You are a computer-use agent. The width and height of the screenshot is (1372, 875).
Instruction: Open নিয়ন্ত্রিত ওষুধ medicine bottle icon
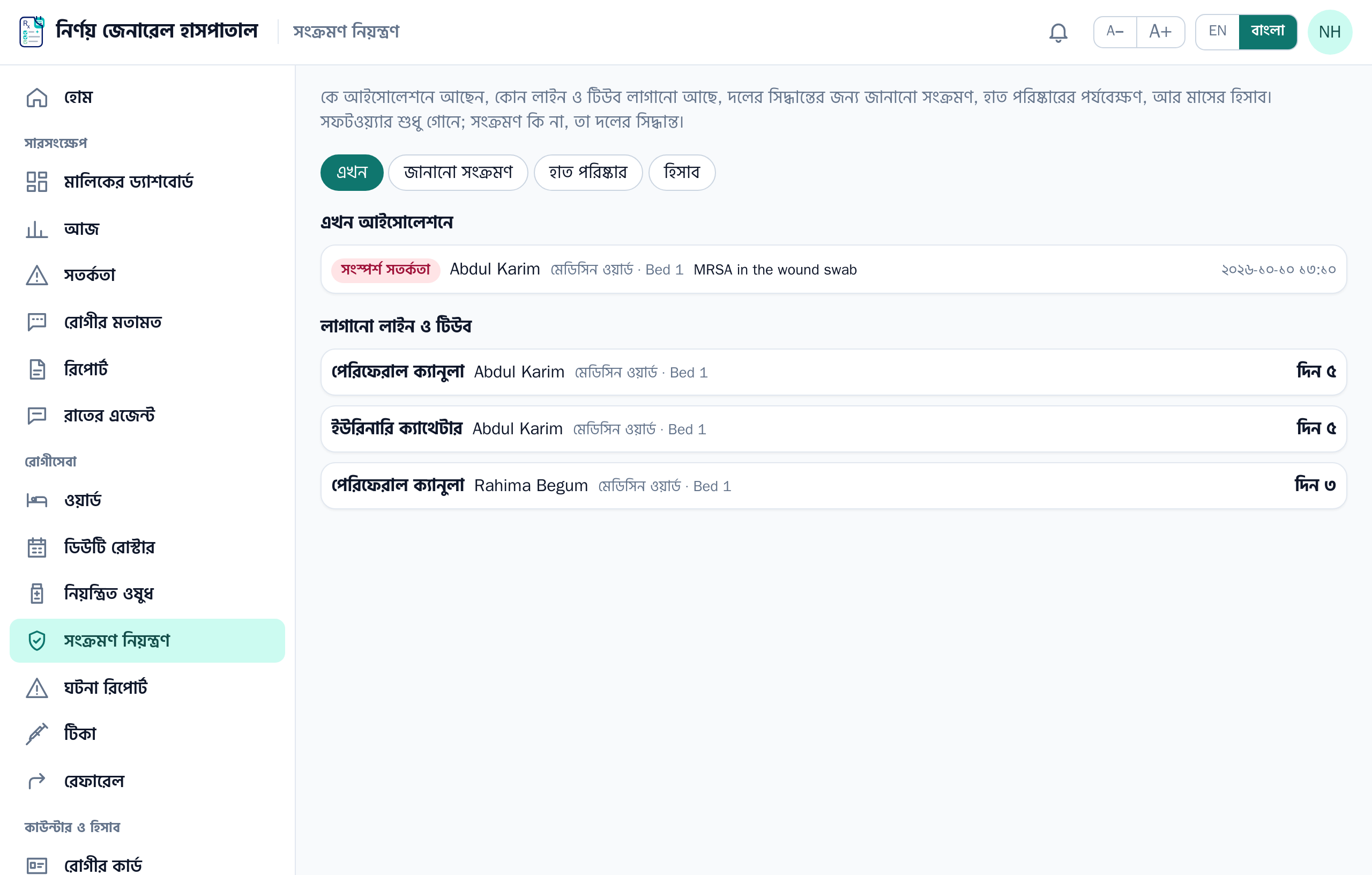pyautogui.click(x=37, y=594)
